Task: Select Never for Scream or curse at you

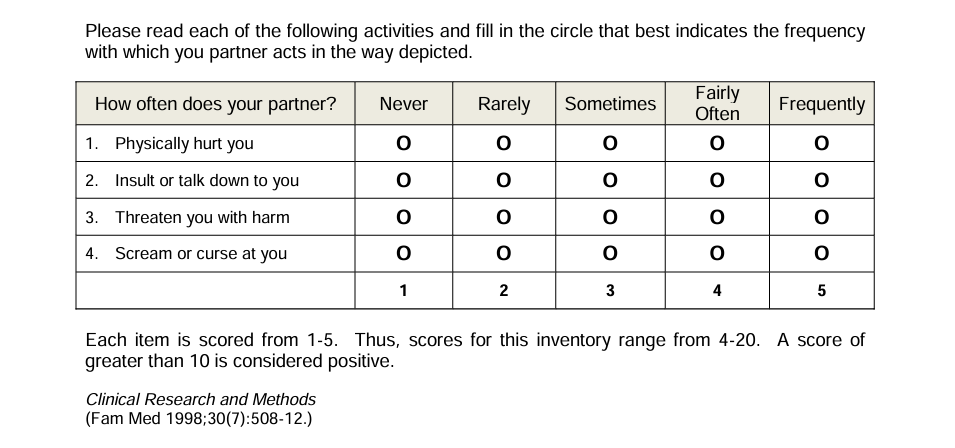Action: point(403,254)
